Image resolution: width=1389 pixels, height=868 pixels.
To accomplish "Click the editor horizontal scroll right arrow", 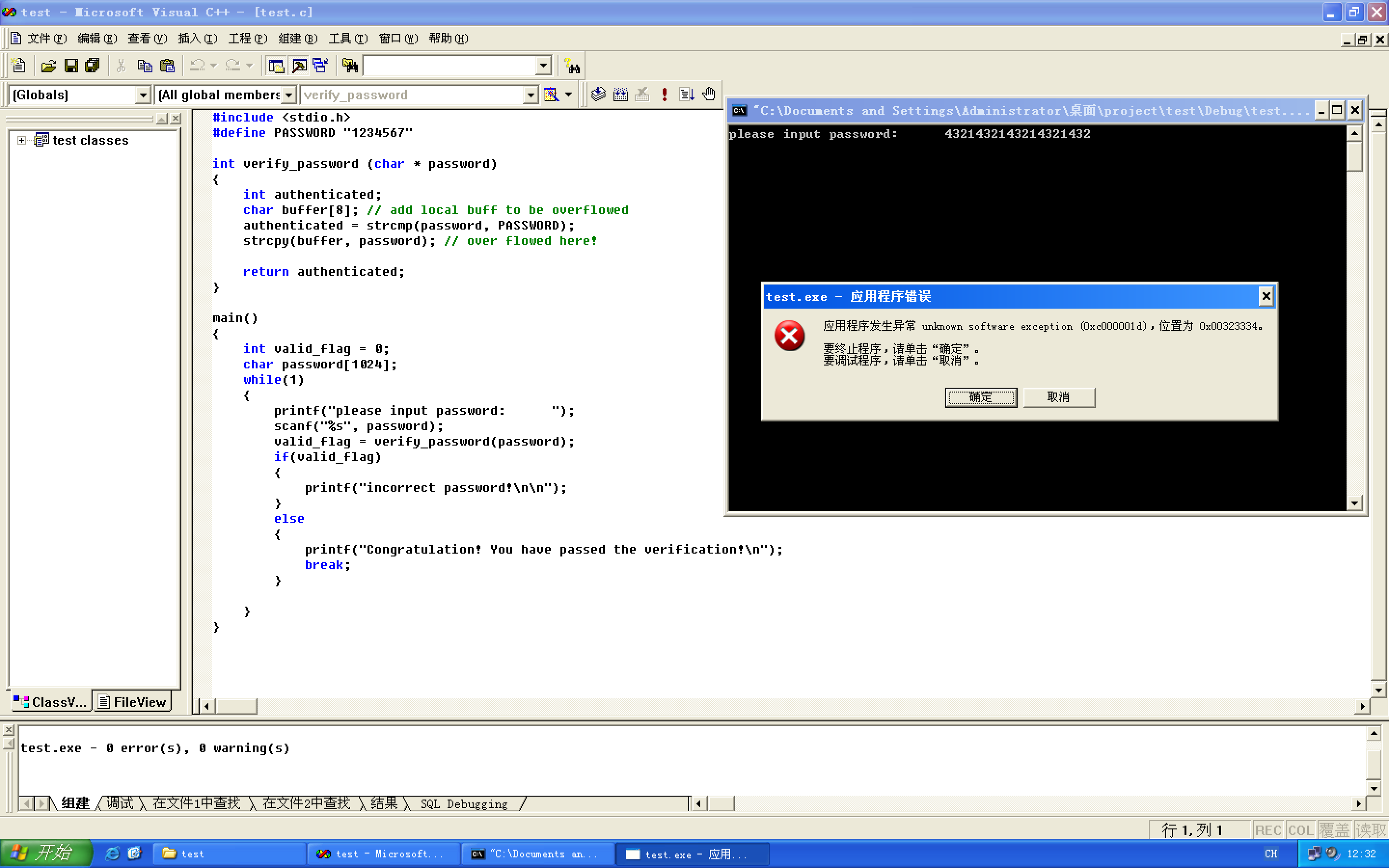I will point(1362,706).
